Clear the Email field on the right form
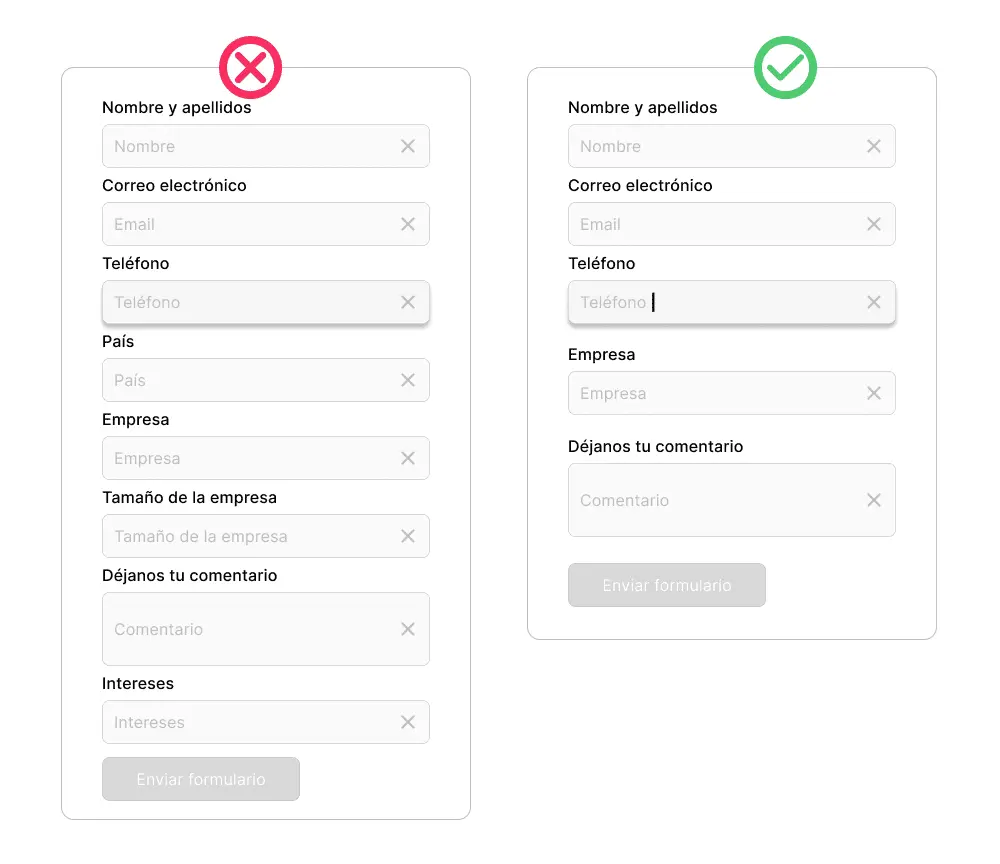The height and width of the screenshot is (864, 1000). tap(873, 224)
